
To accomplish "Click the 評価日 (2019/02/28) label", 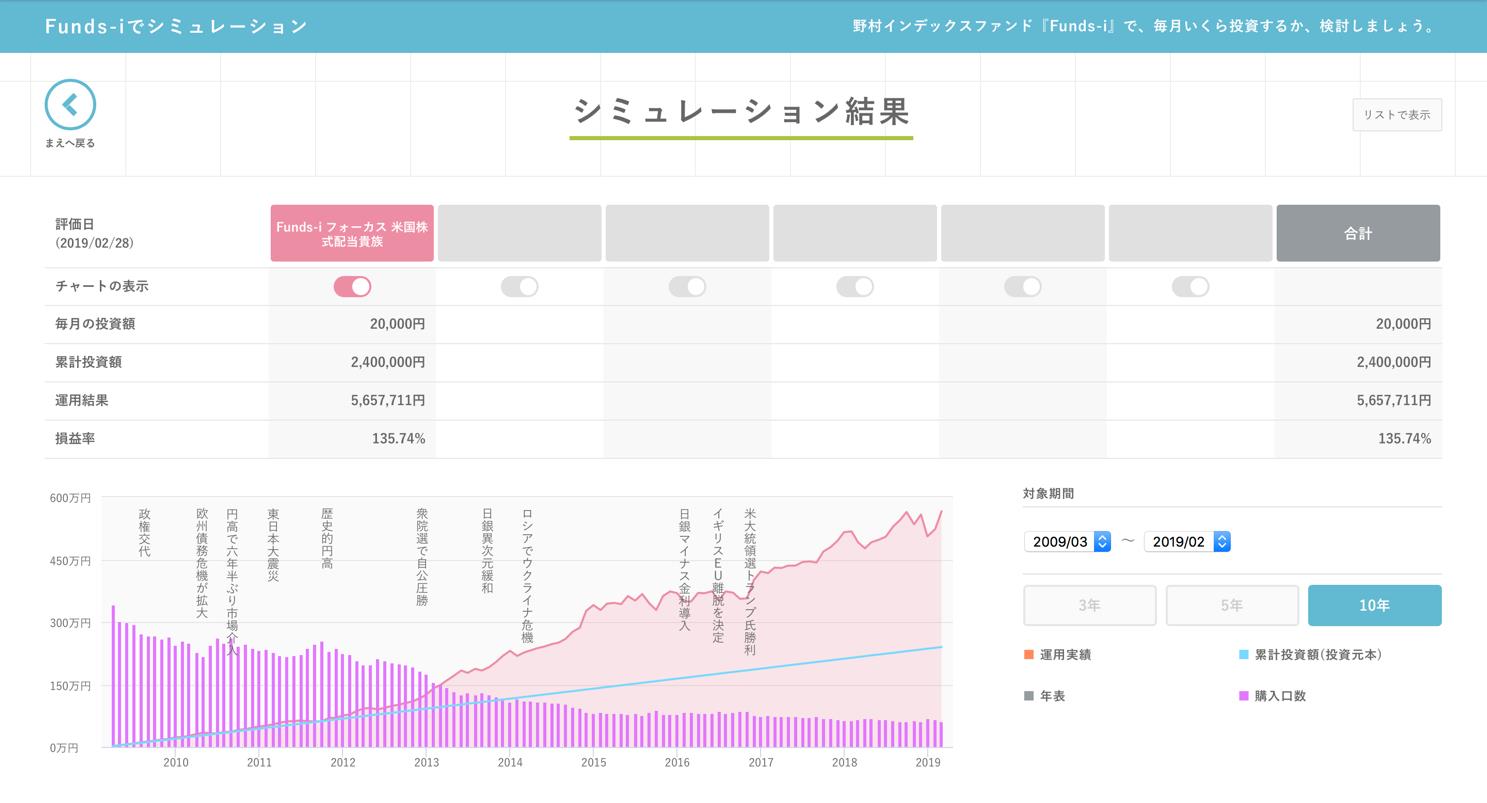I will pyautogui.click(x=94, y=233).
